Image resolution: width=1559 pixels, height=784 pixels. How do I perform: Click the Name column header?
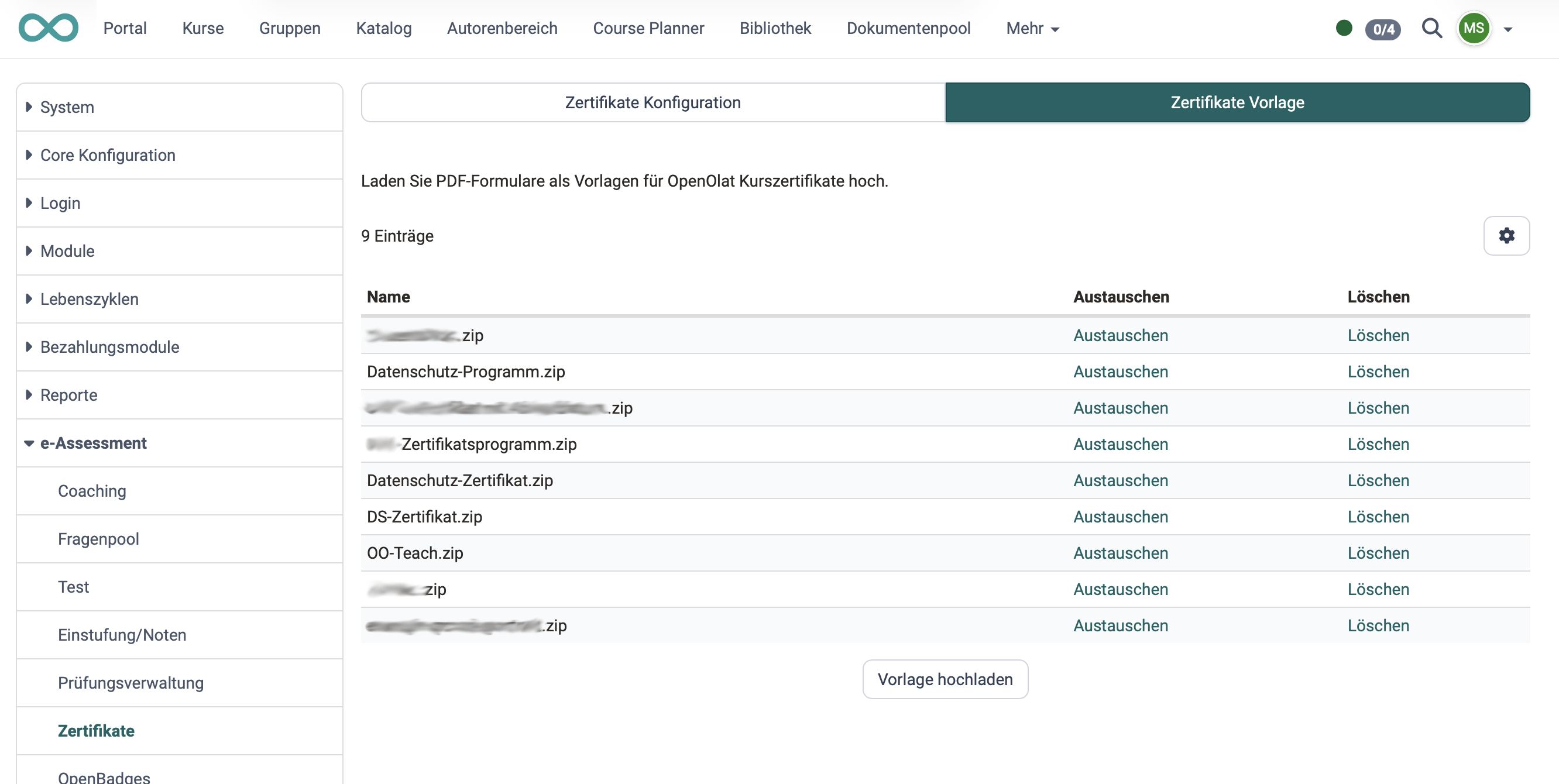389,297
